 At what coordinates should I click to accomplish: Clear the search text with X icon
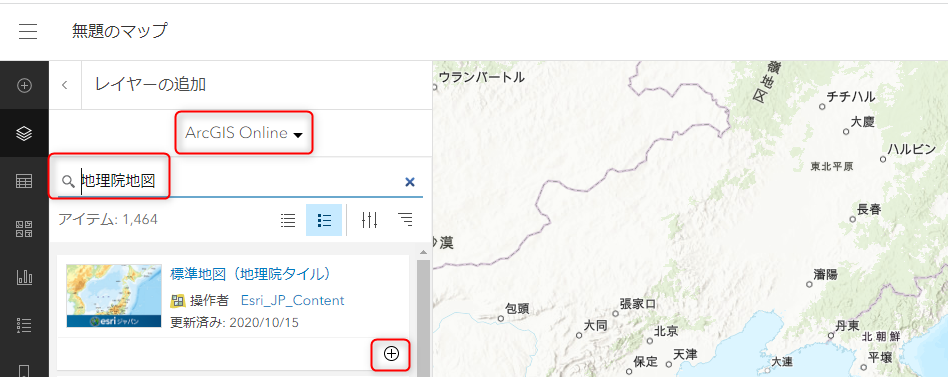[x=410, y=182]
